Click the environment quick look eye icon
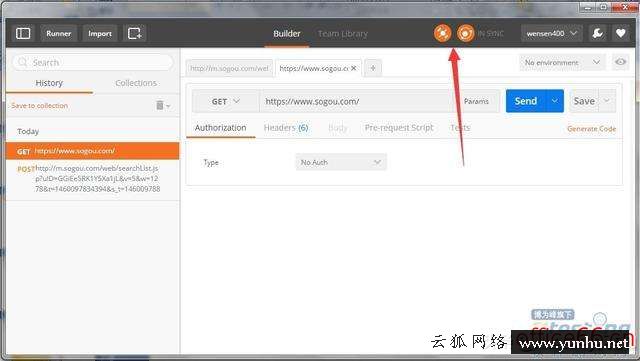This screenshot has height=361, width=640. coord(620,62)
